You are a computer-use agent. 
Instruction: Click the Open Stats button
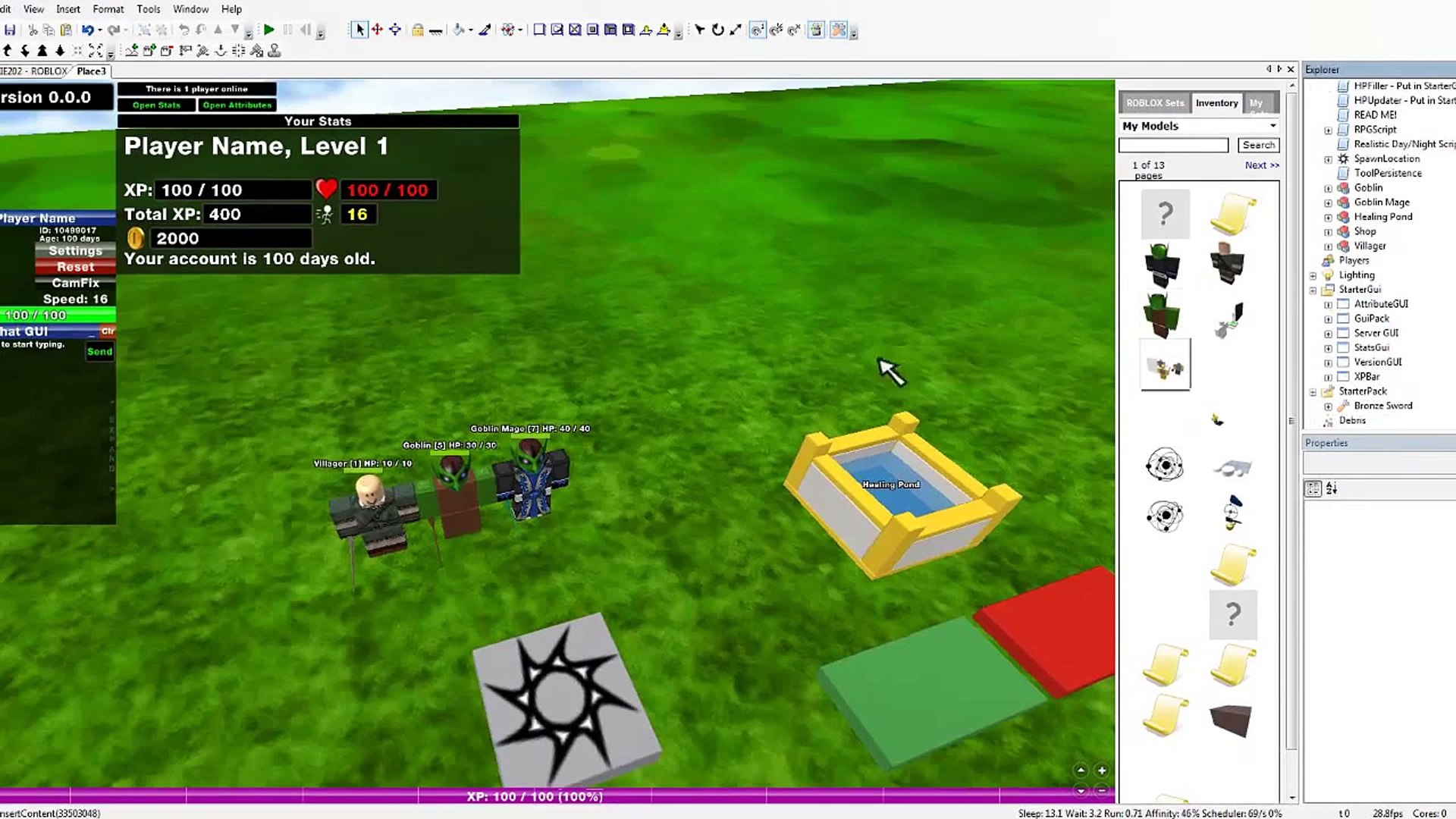pos(156,105)
